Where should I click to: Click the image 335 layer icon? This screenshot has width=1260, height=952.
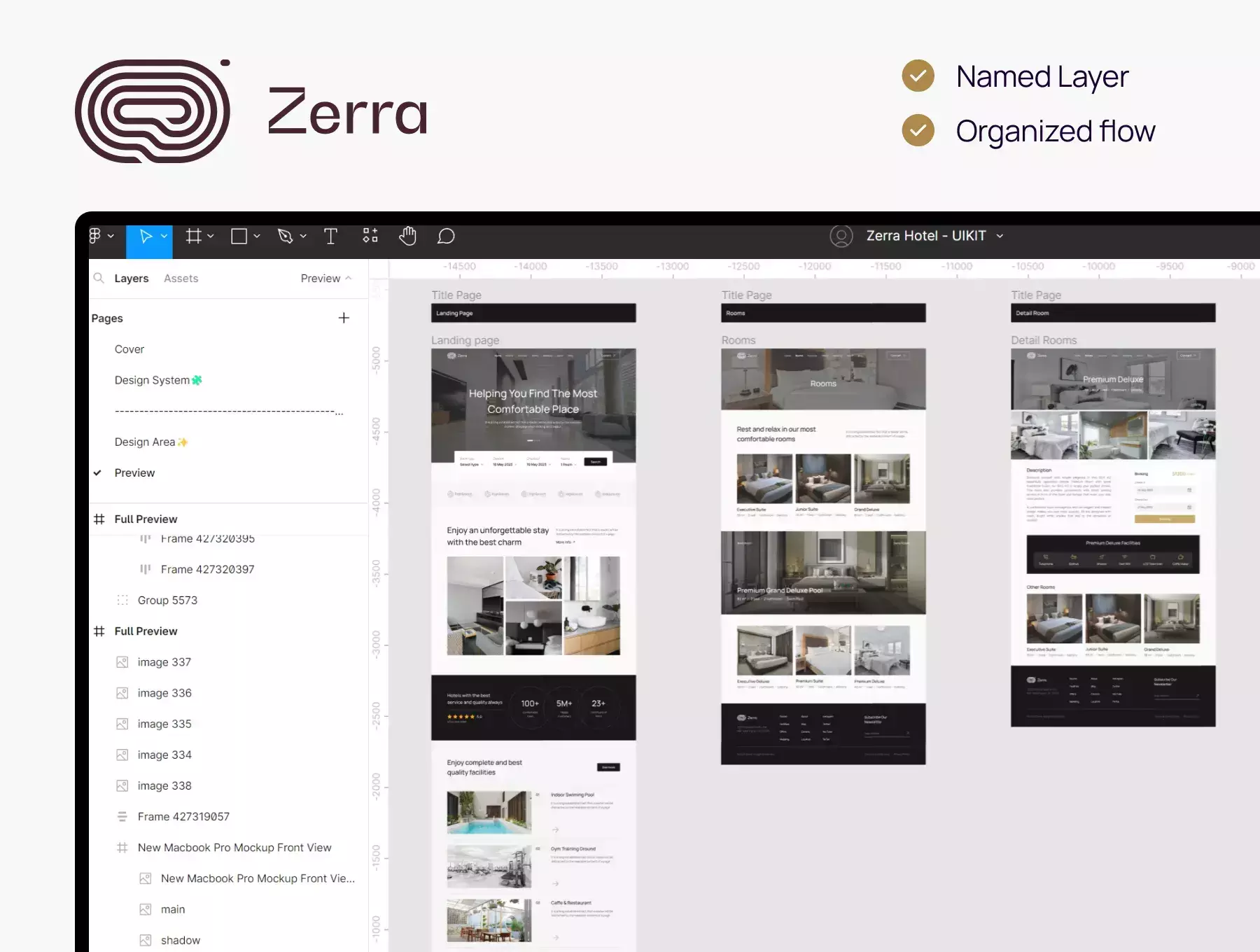tap(122, 724)
